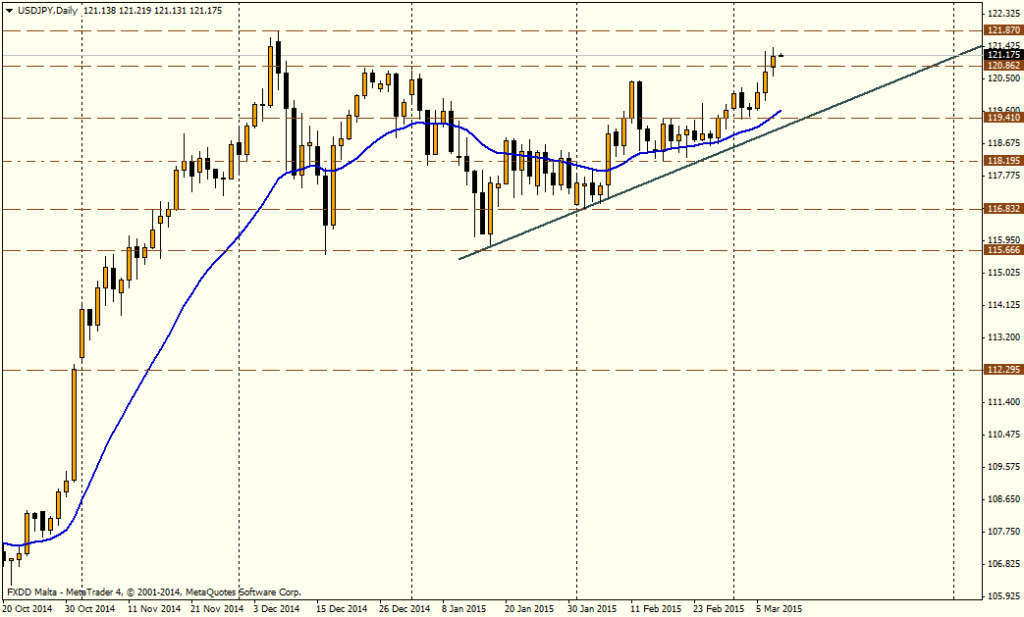Select the 118.195 dash-dot level label
Screen dimensions: 1024x617
pyautogui.click(x=1001, y=161)
